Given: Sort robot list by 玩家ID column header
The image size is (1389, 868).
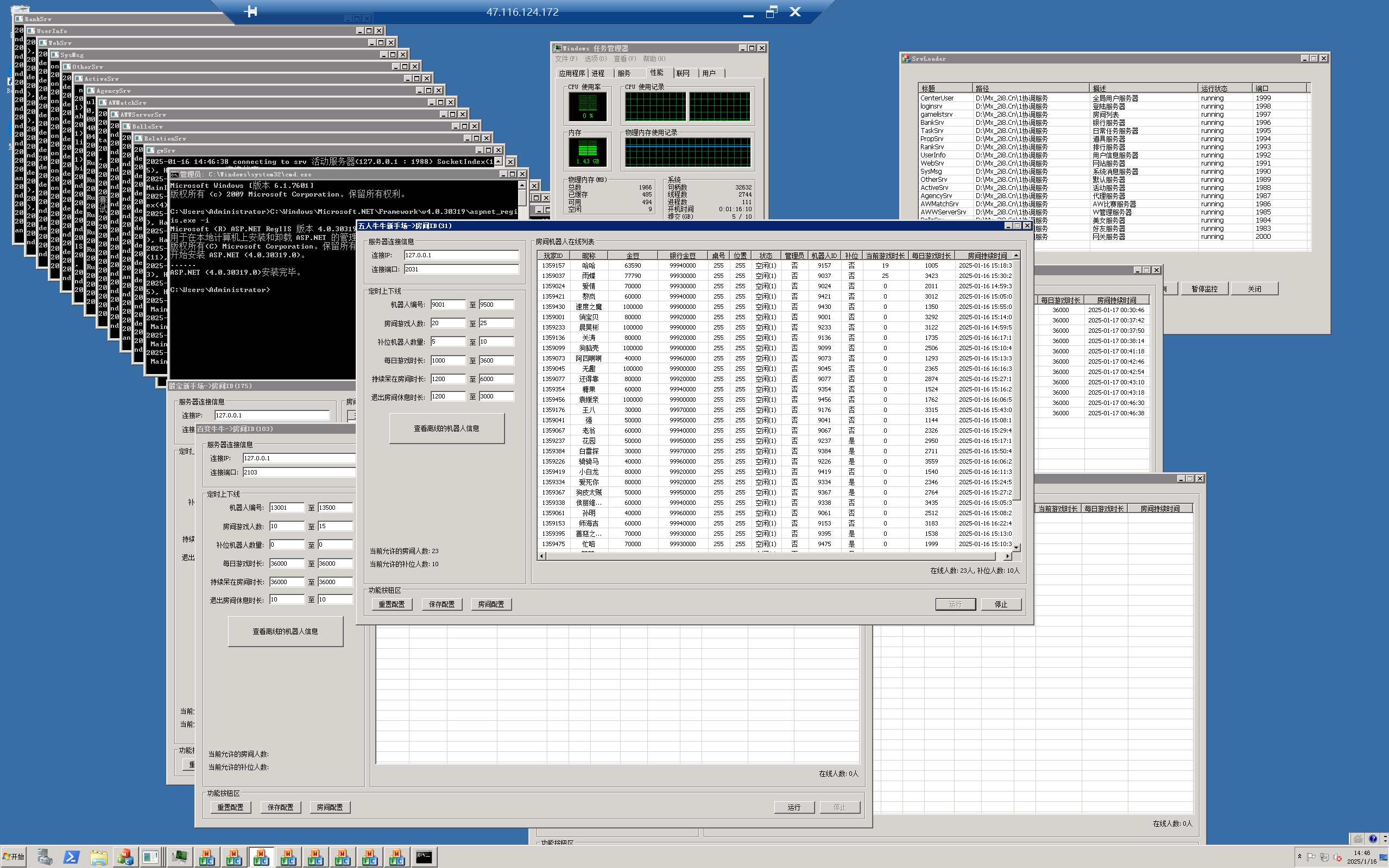Looking at the screenshot, I should tap(553, 256).
